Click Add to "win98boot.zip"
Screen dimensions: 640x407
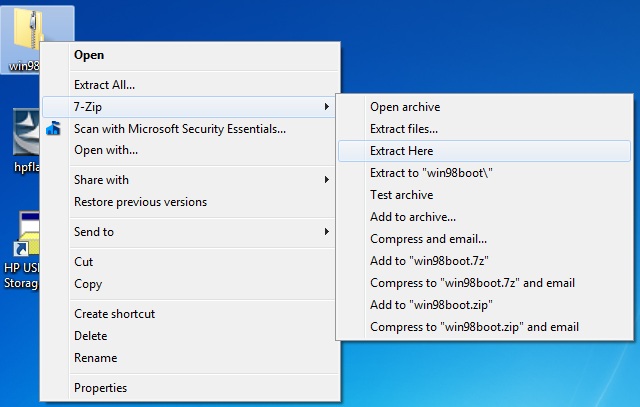(x=484, y=305)
